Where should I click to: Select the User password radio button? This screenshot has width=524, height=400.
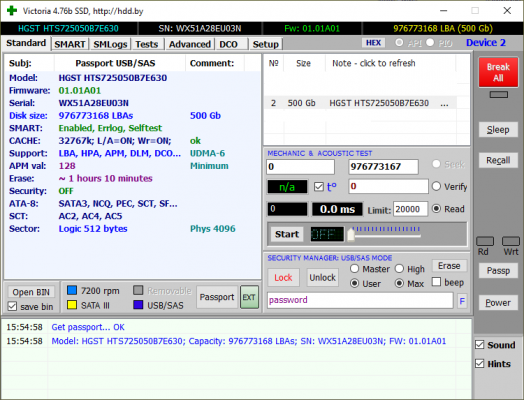coord(355,283)
